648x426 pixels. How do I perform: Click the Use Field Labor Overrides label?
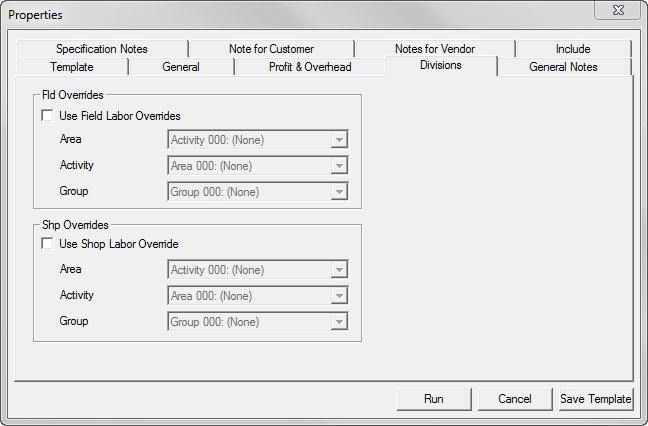(120, 116)
